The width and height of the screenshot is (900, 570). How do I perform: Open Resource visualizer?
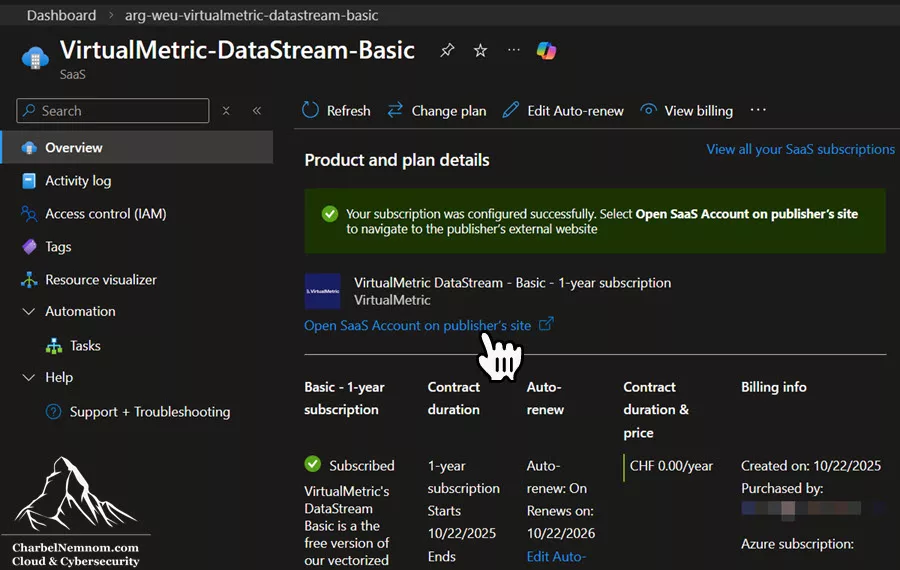100,280
